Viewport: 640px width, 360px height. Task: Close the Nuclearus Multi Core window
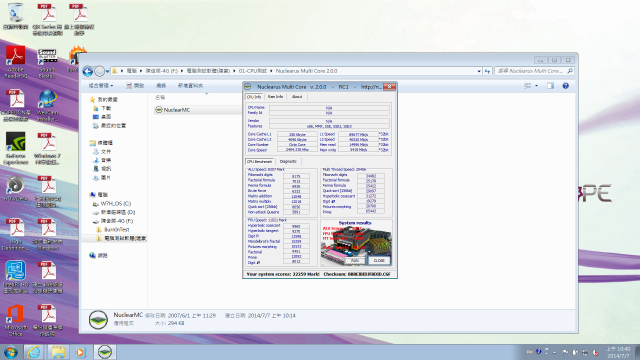click(389, 87)
